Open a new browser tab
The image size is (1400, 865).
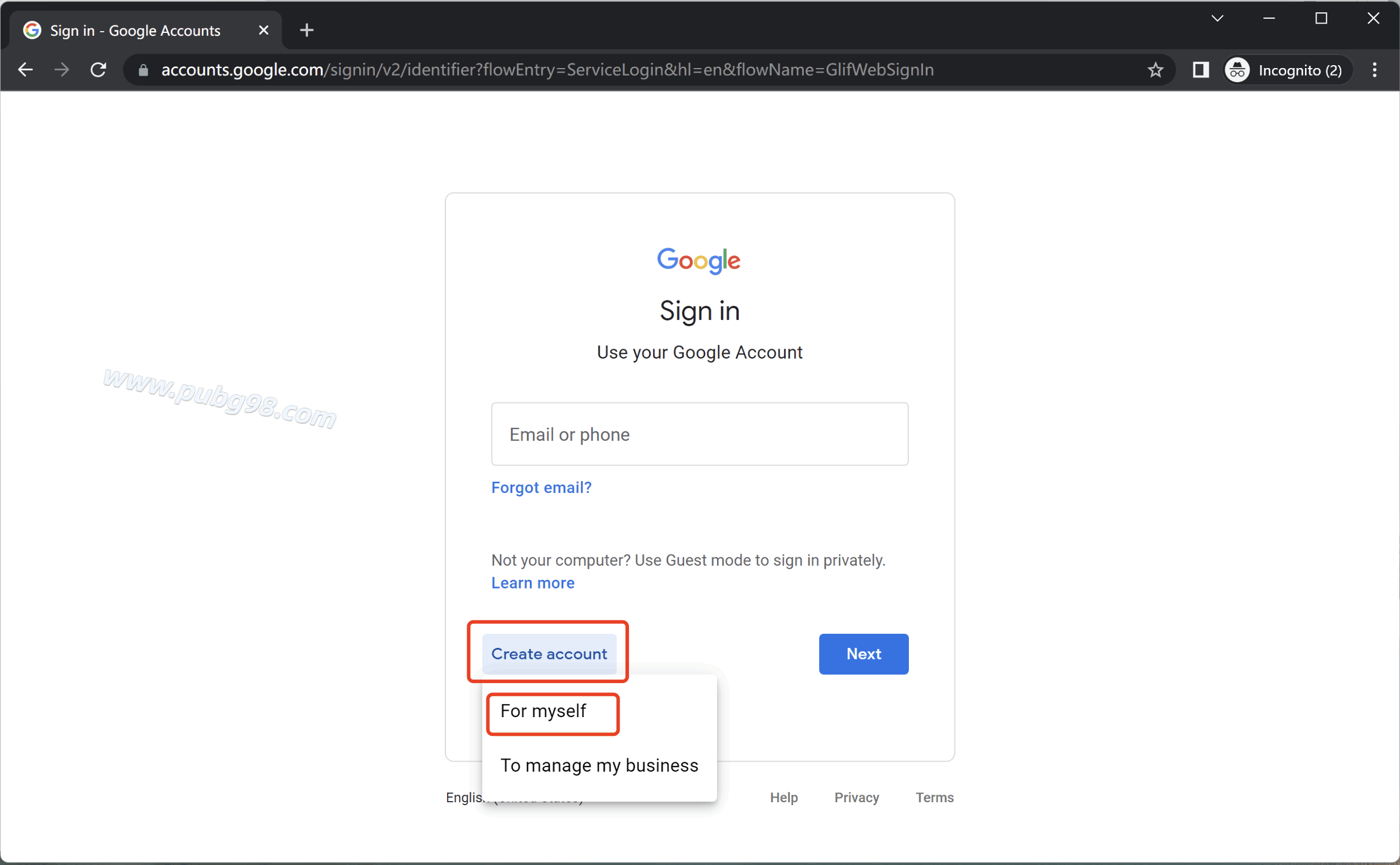coord(306,29)
